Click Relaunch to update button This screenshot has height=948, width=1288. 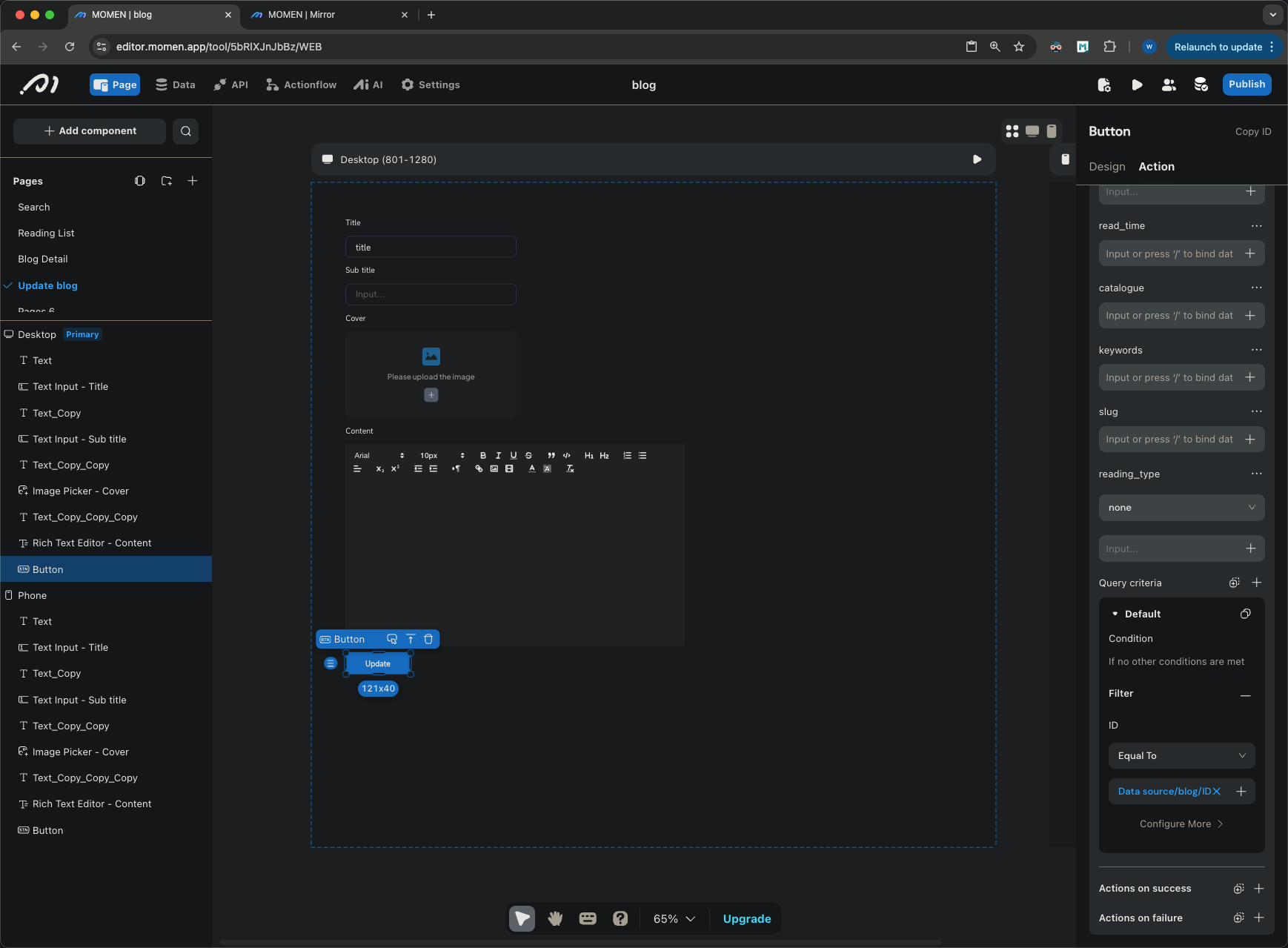coord(1224,47)
